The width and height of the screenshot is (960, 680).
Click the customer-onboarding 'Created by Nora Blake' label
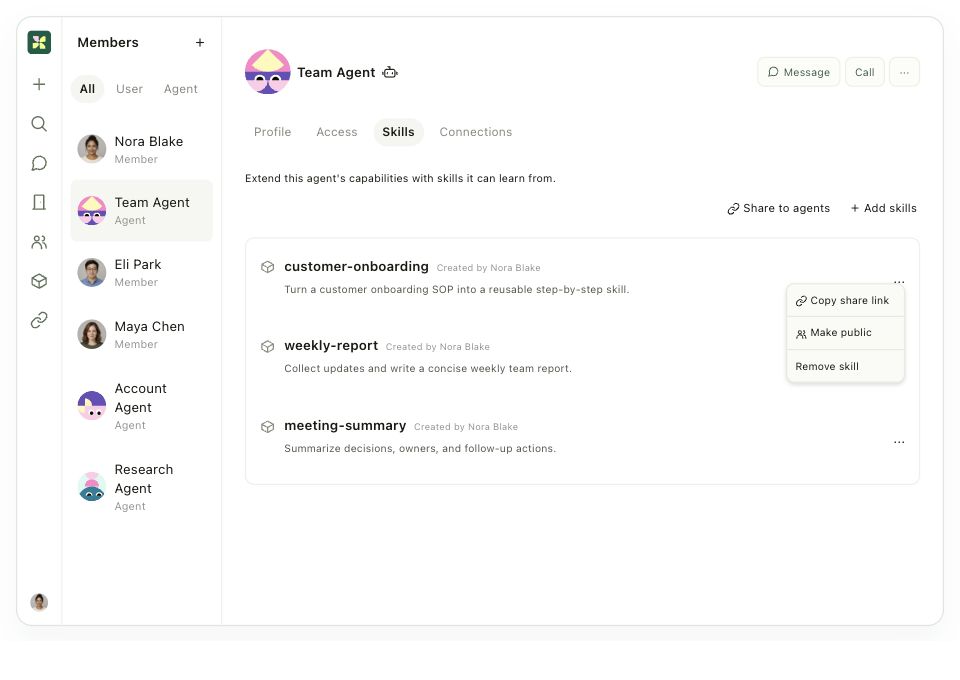[x=489, y=267]
